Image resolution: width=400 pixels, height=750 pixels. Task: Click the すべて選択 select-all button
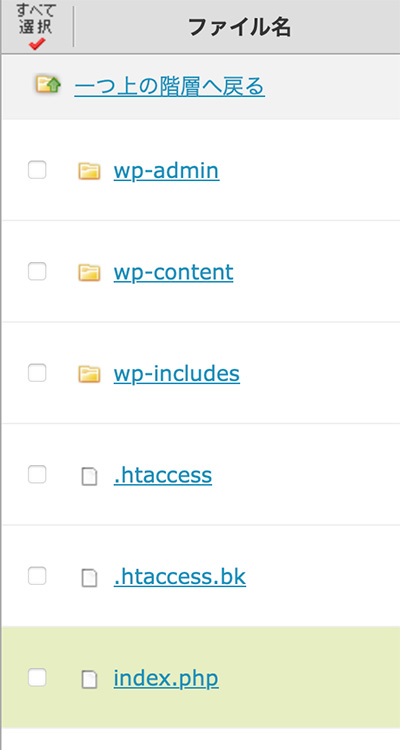(x=37, y=27)
